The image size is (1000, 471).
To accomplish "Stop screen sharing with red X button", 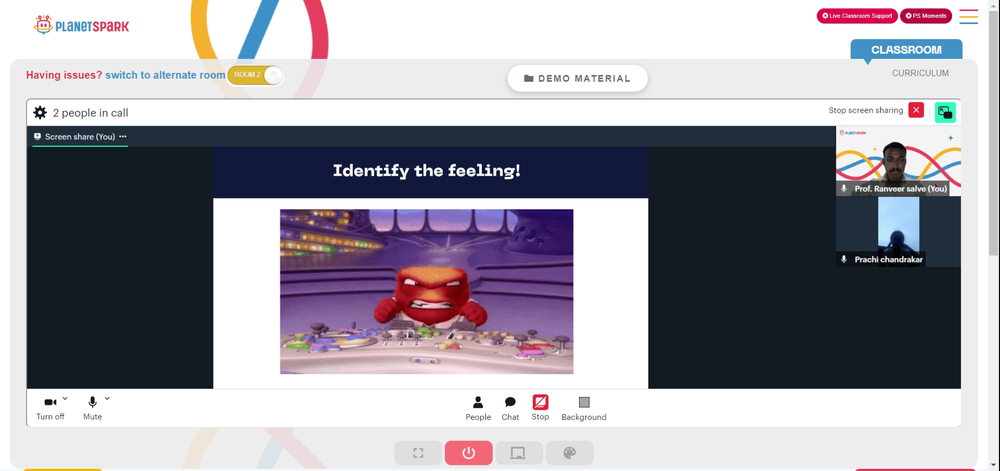I will point(916,110).
